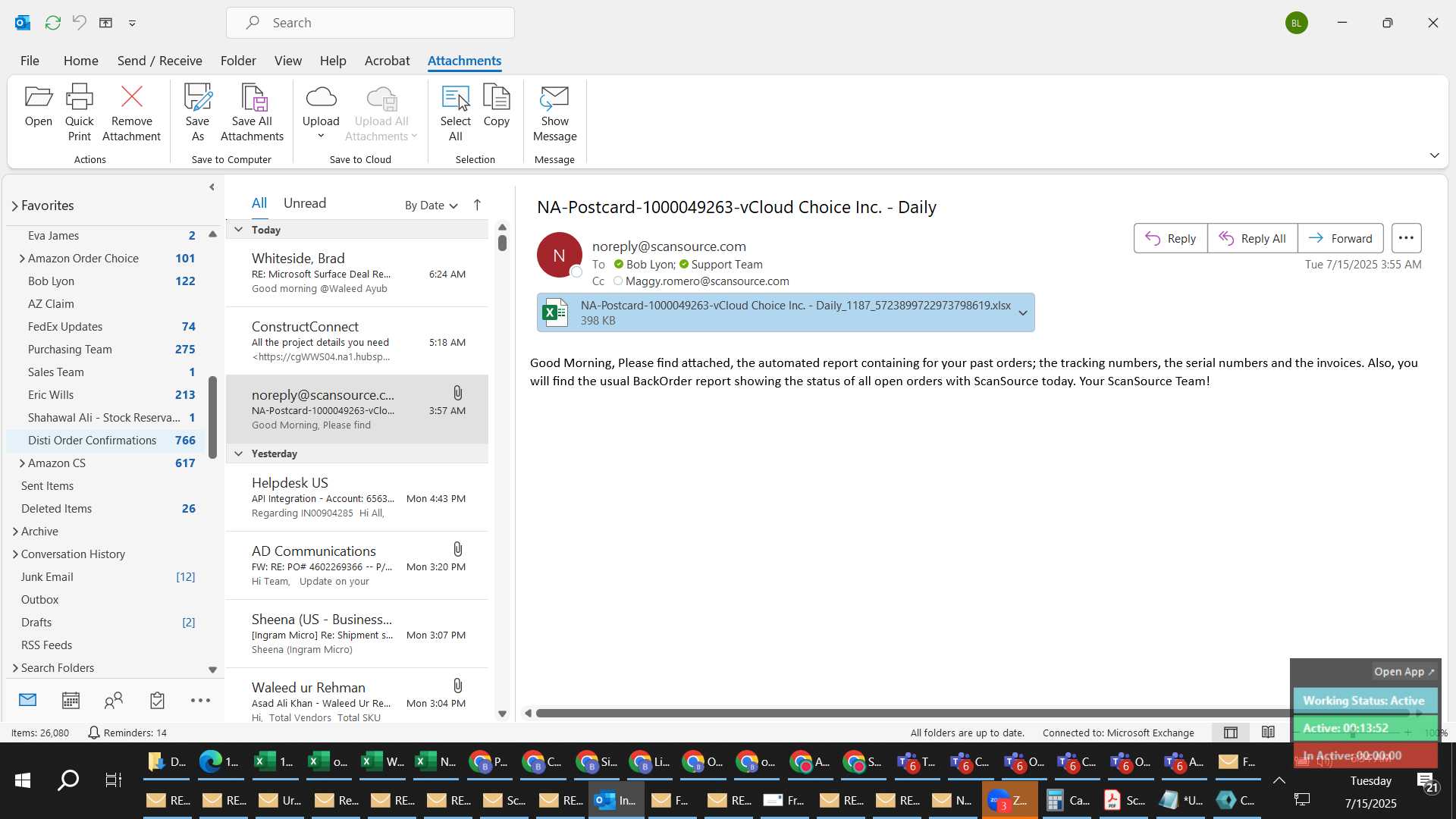
Task: Open Windows taskbar search
Action: (x=68, y=780)
